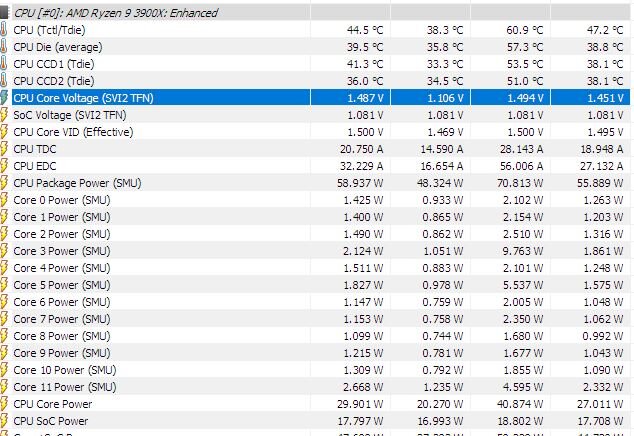Click the 60.9 °C maximum Tctl/Tdie value
634x436 pixels.
tap(525, 30)
